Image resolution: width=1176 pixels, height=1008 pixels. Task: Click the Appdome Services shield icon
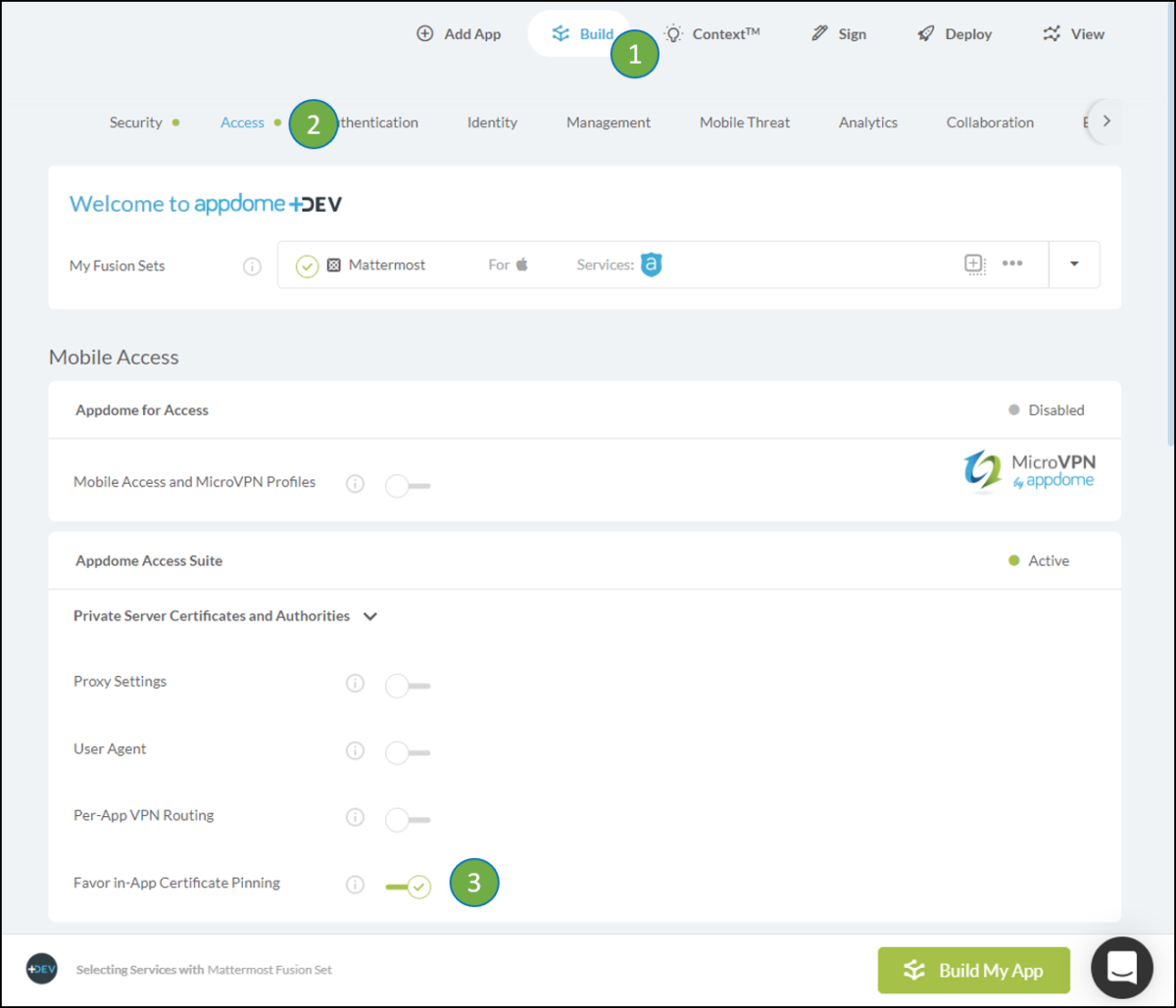(x=651, y=264)
